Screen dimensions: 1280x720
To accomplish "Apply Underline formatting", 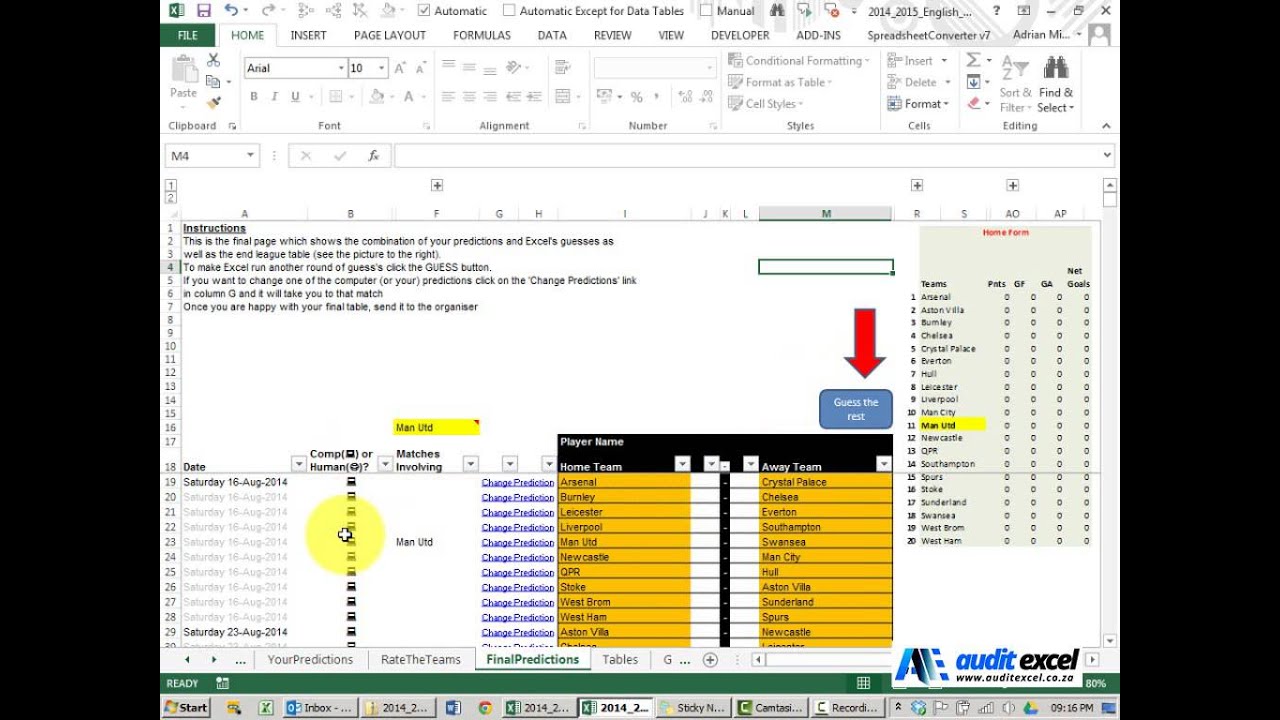I will coord(295,97).
